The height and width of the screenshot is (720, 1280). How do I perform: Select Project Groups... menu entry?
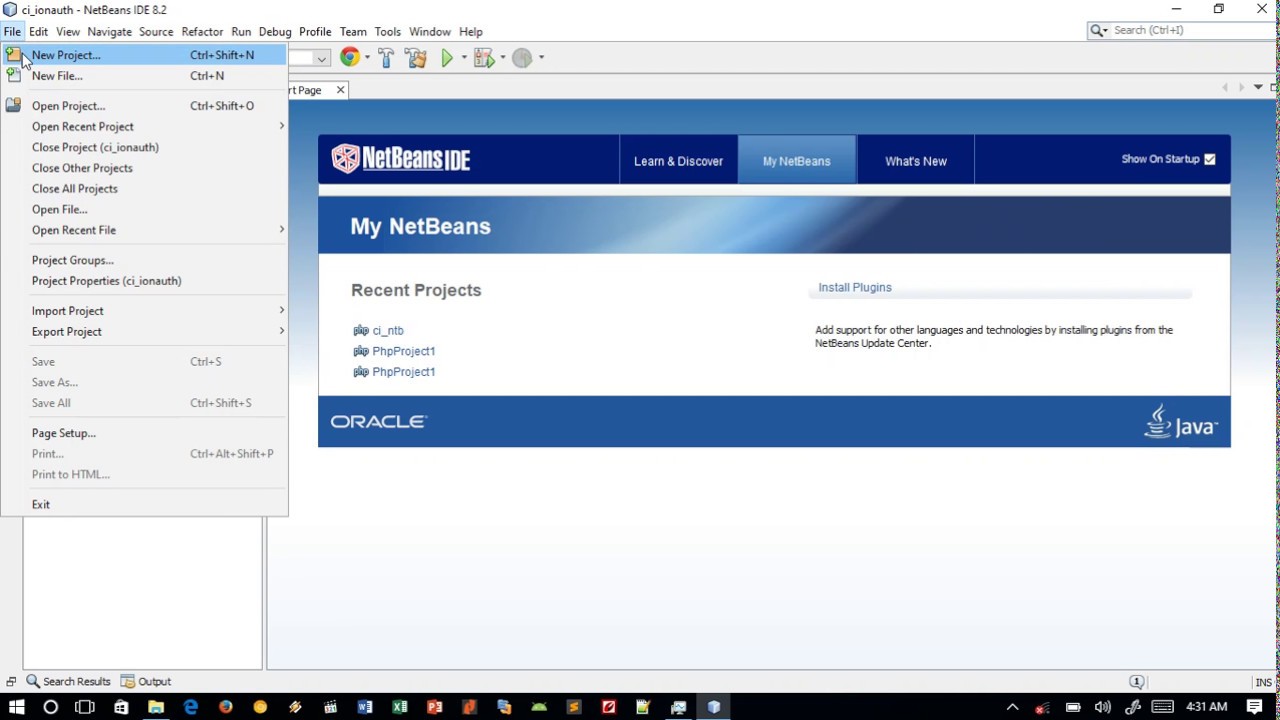144,260
